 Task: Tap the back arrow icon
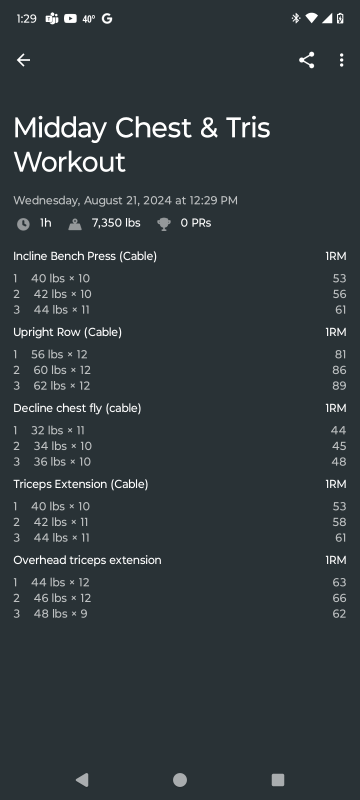tap(23, 60)
